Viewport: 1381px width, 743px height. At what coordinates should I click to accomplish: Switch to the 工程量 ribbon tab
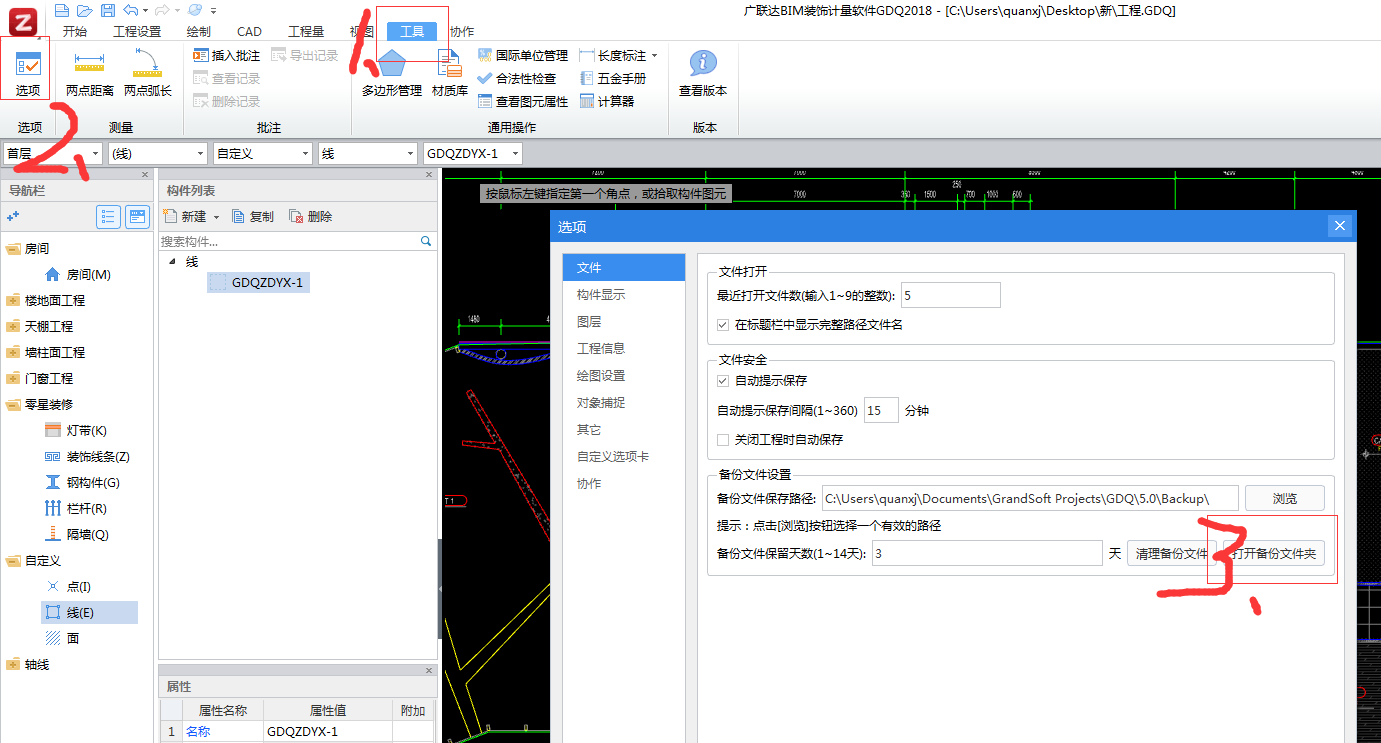(x=306, y=32)
